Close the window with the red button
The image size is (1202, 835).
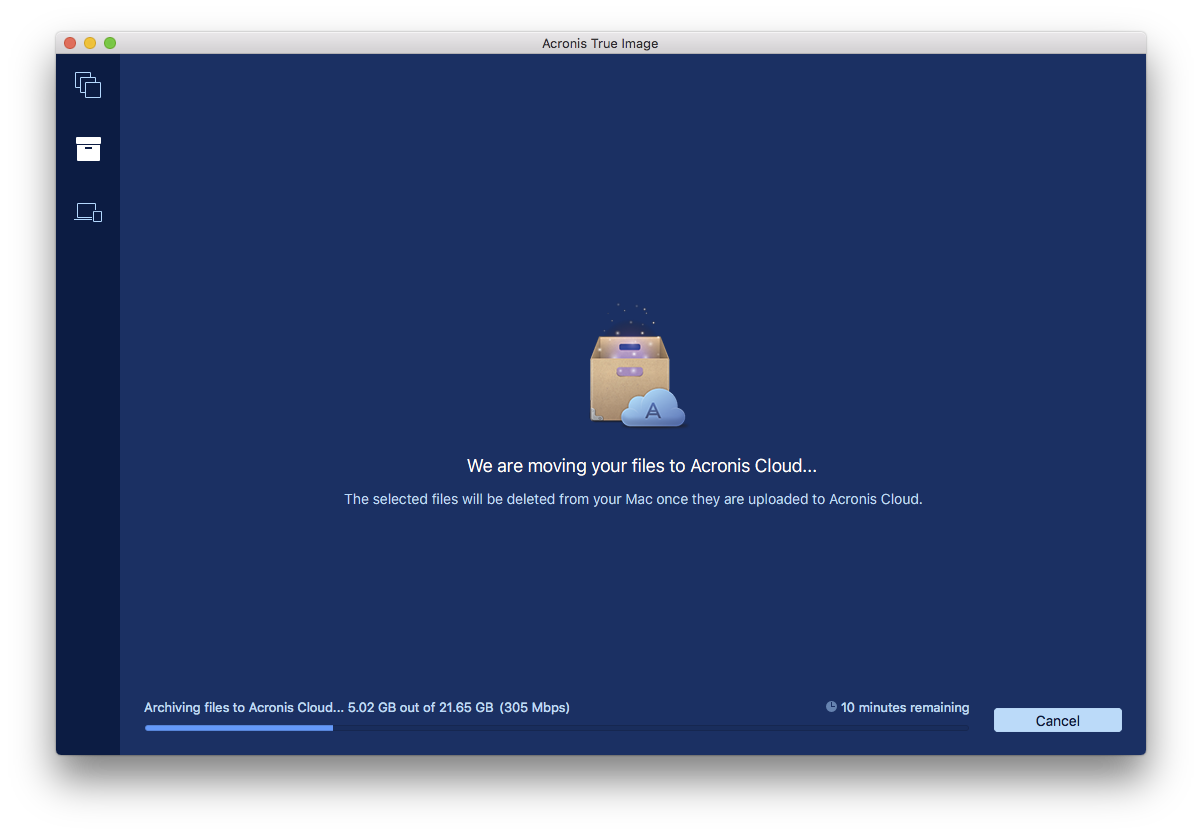[x=70, y=43]
